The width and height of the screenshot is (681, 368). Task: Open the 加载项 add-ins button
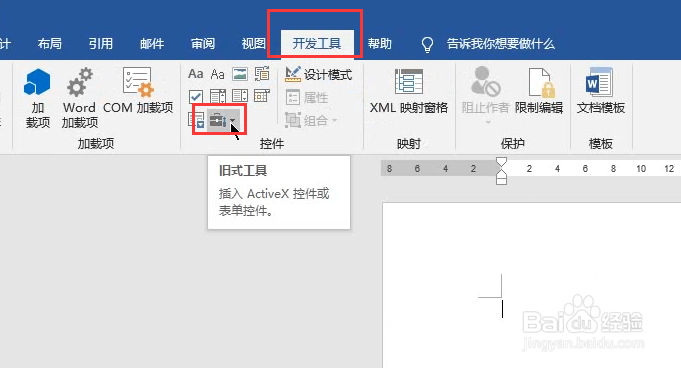(x=37, y=98)
